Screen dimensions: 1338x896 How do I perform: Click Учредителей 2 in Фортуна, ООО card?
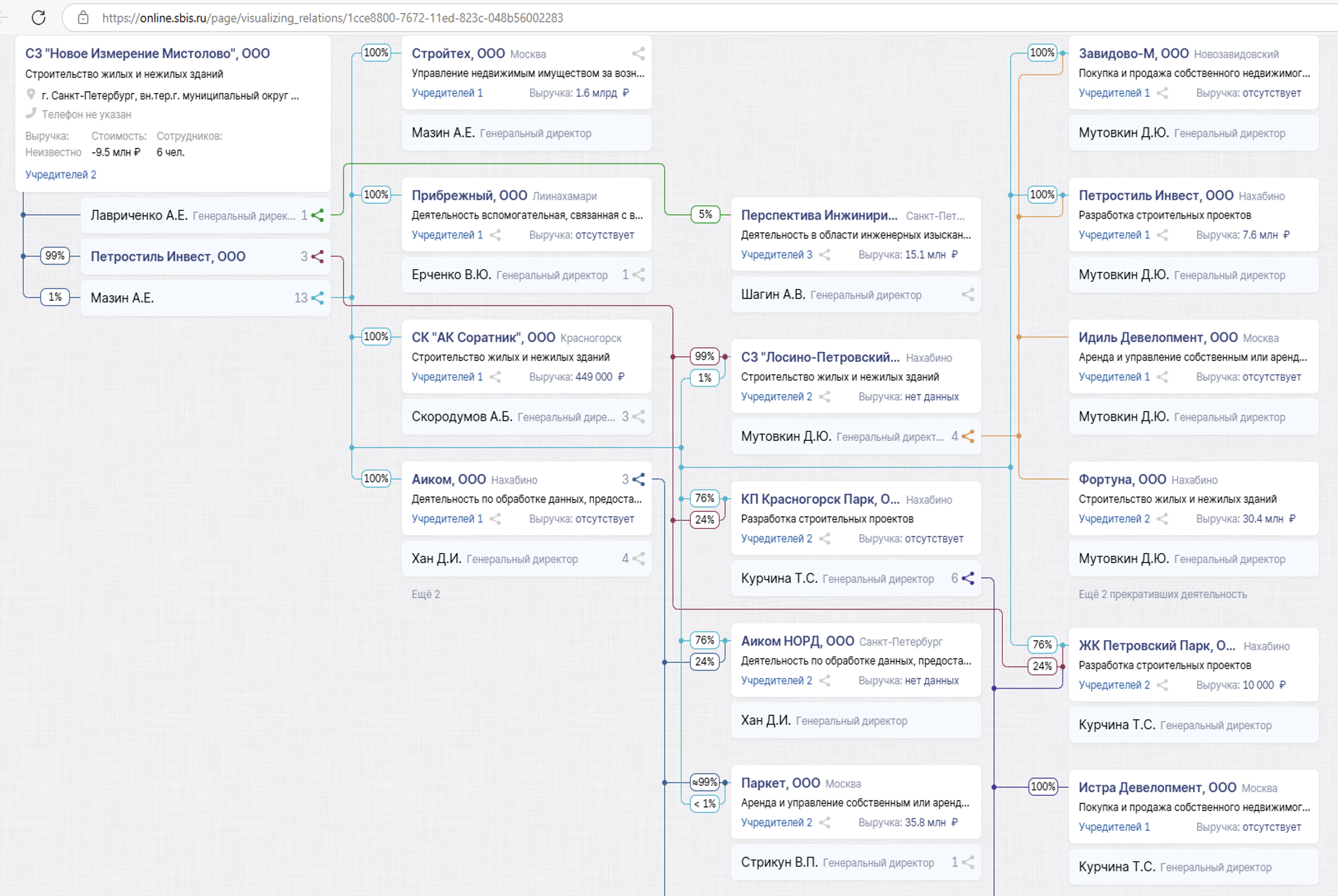(1114, 519)
